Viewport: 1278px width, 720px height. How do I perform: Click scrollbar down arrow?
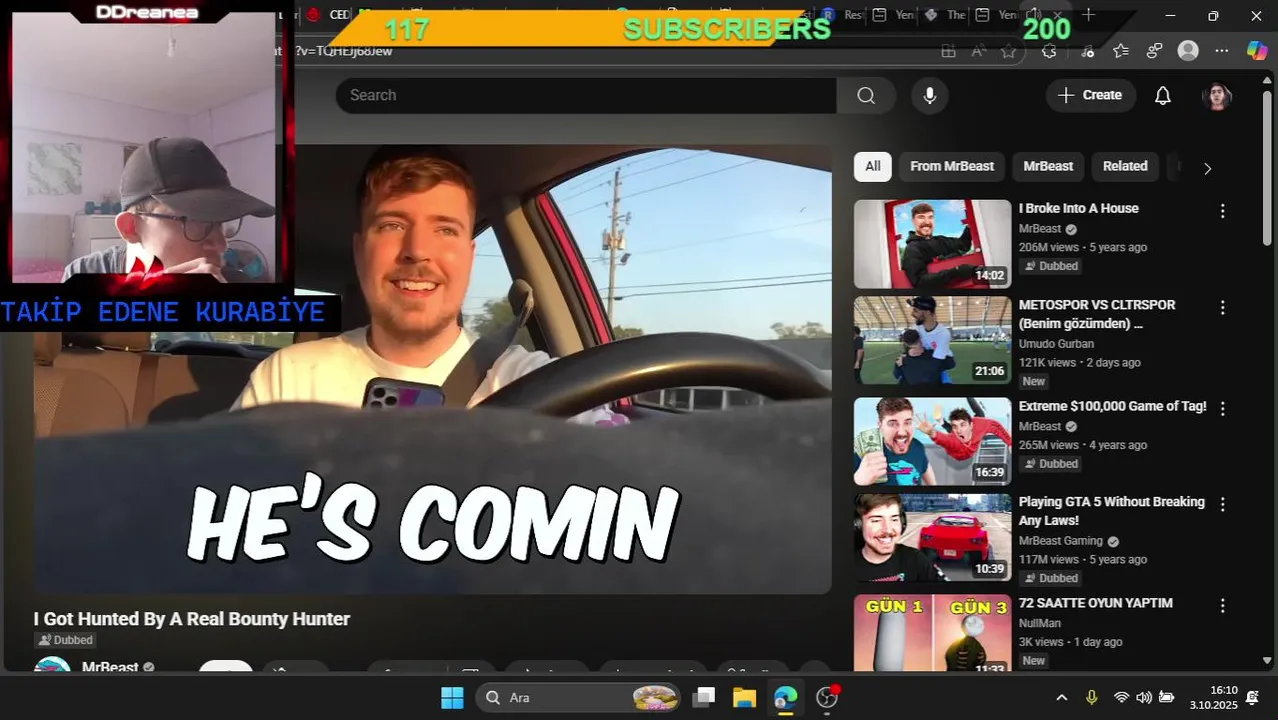point(1267,661)
